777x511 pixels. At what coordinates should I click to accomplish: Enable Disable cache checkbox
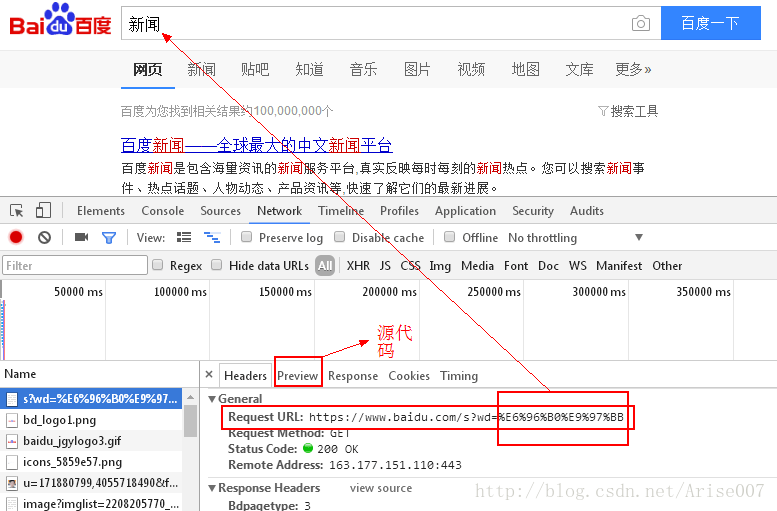point(339,237)
